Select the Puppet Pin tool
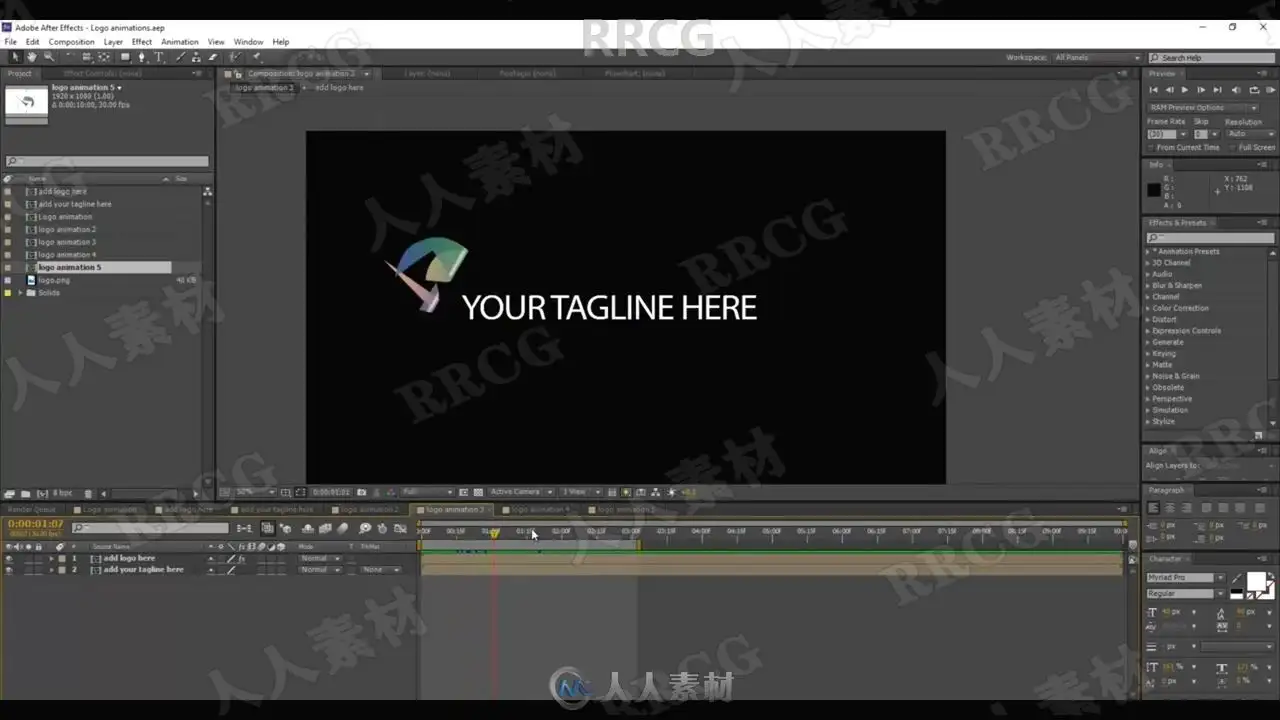This screenshot has height=720, width=1280. (256, 57)
